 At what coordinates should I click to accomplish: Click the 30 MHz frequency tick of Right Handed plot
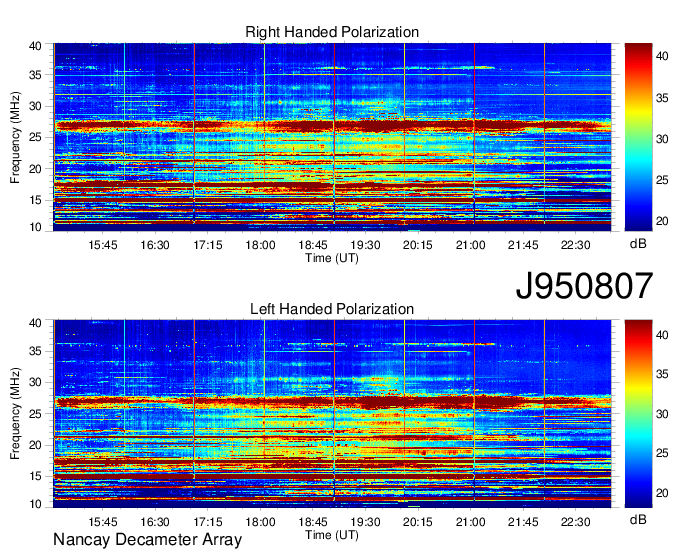point(35,106)
